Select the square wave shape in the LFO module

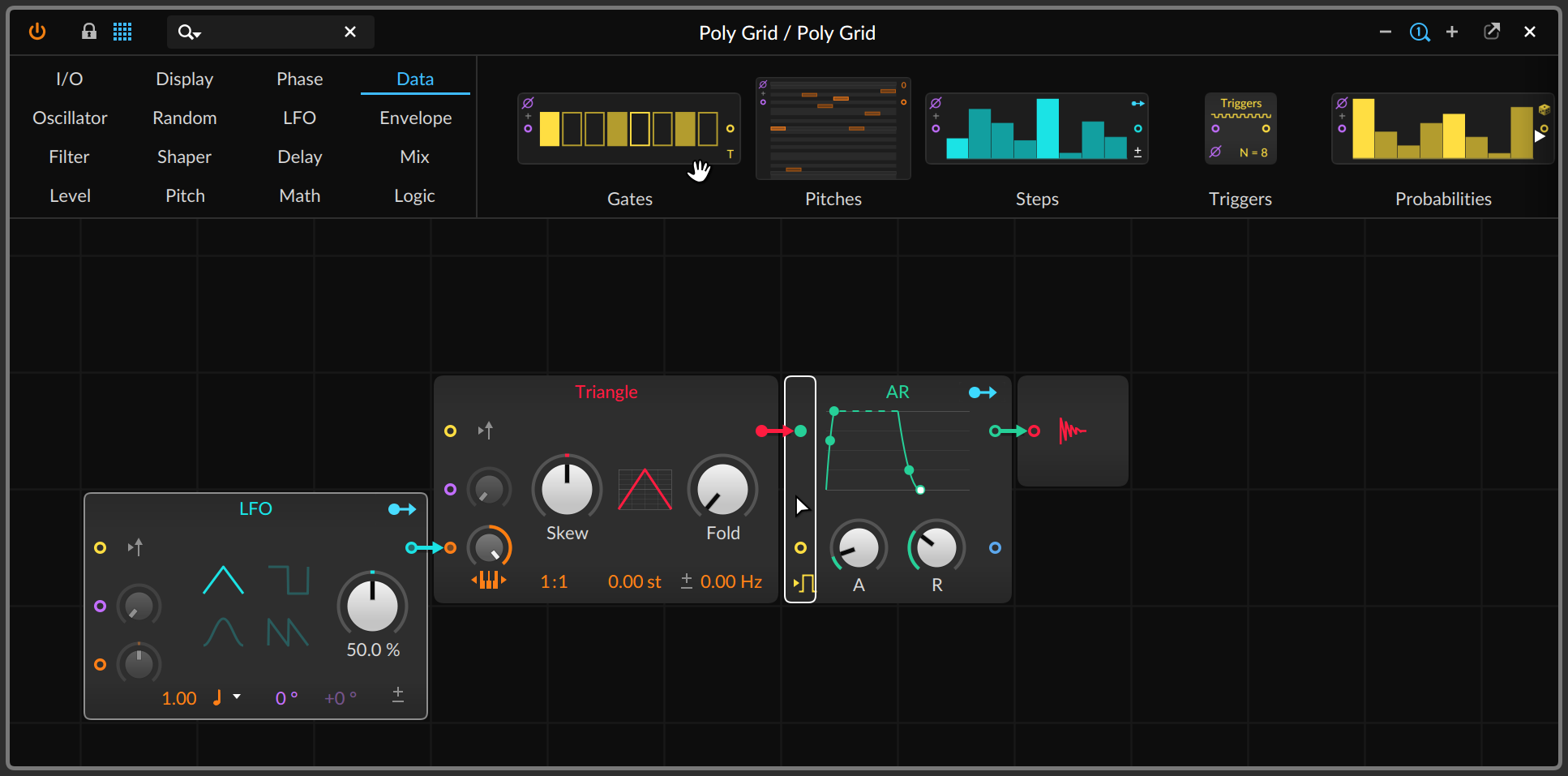coord(289,579)
